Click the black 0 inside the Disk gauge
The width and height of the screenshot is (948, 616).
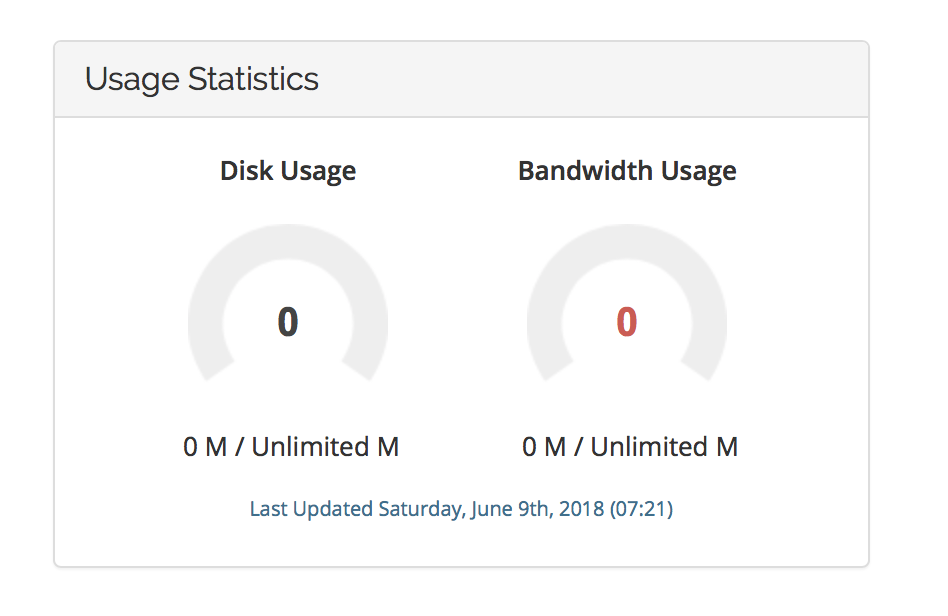click(288, 322)
